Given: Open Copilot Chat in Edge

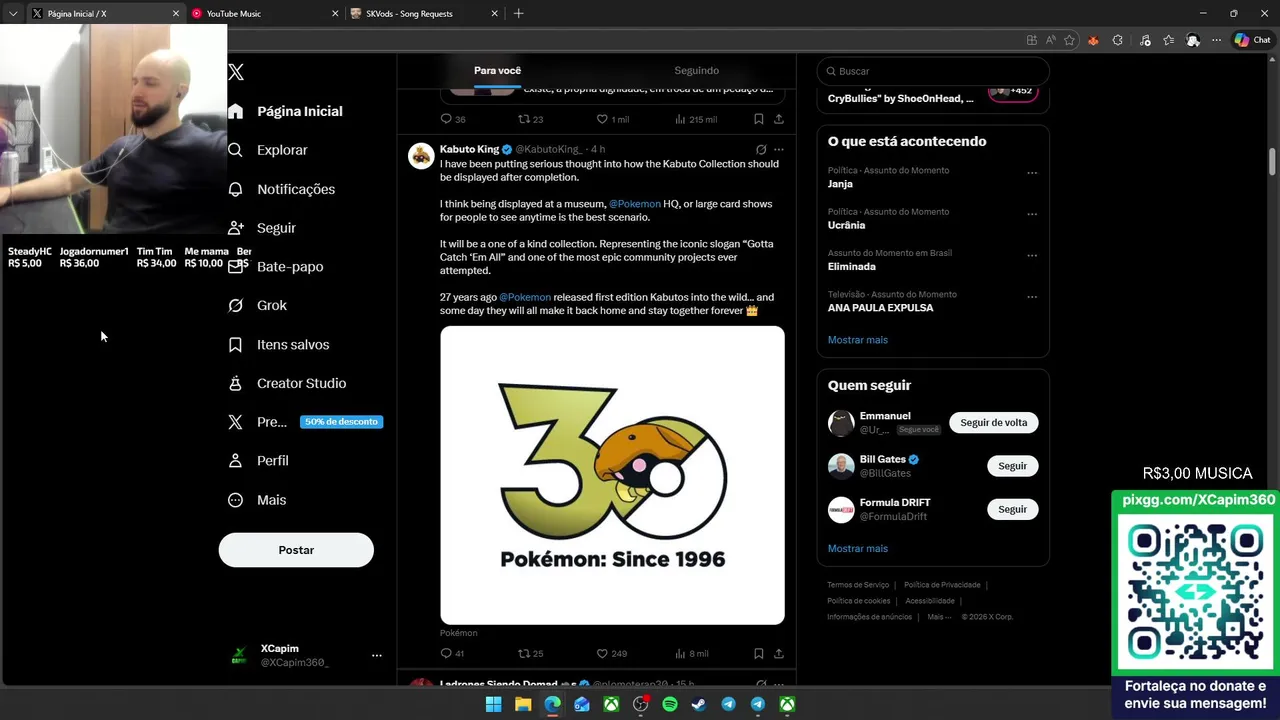Looking at the screenshot, I should coord(1253,40).
